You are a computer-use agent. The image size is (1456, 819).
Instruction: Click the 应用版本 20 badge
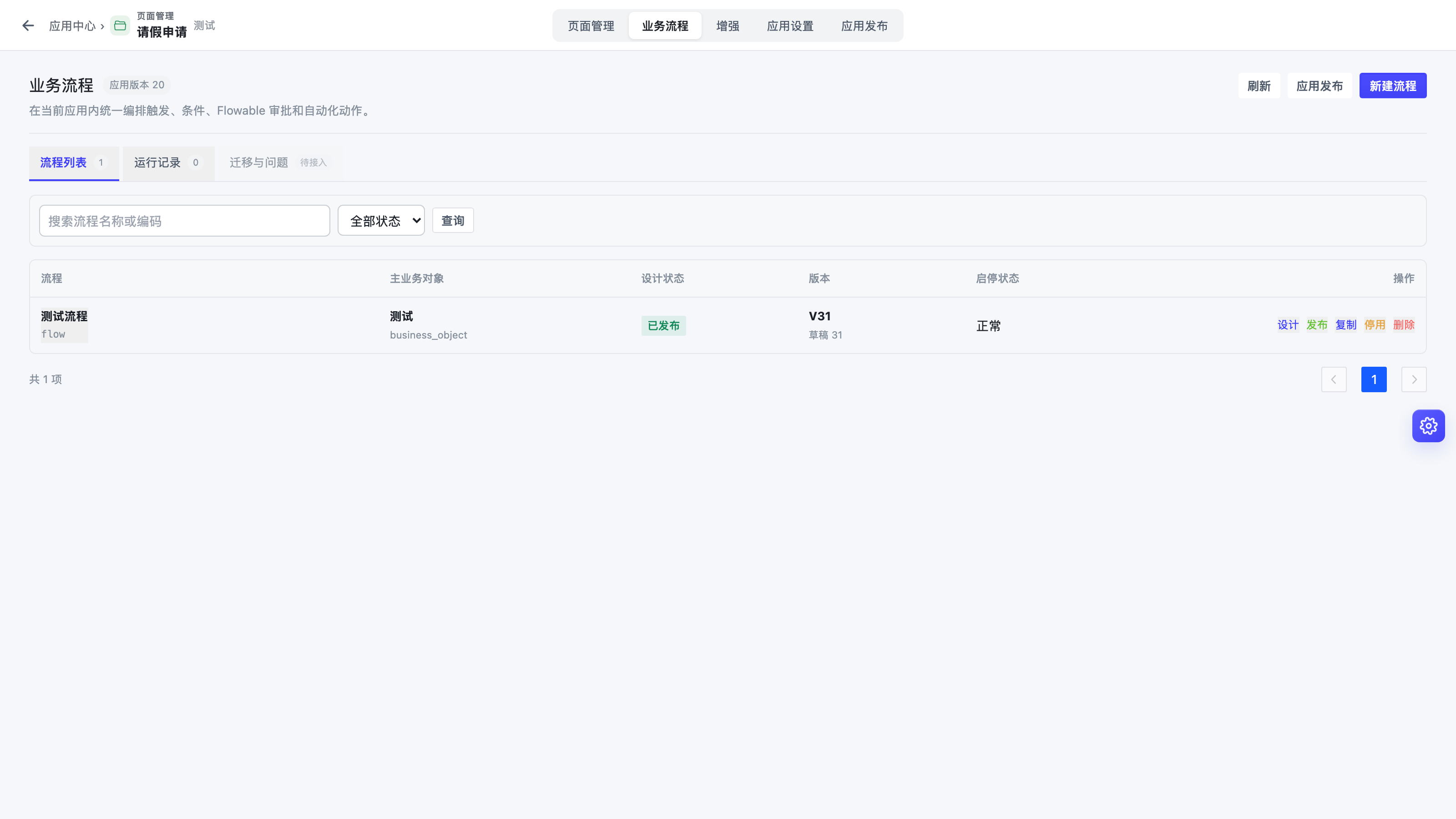tap(136, 85)
